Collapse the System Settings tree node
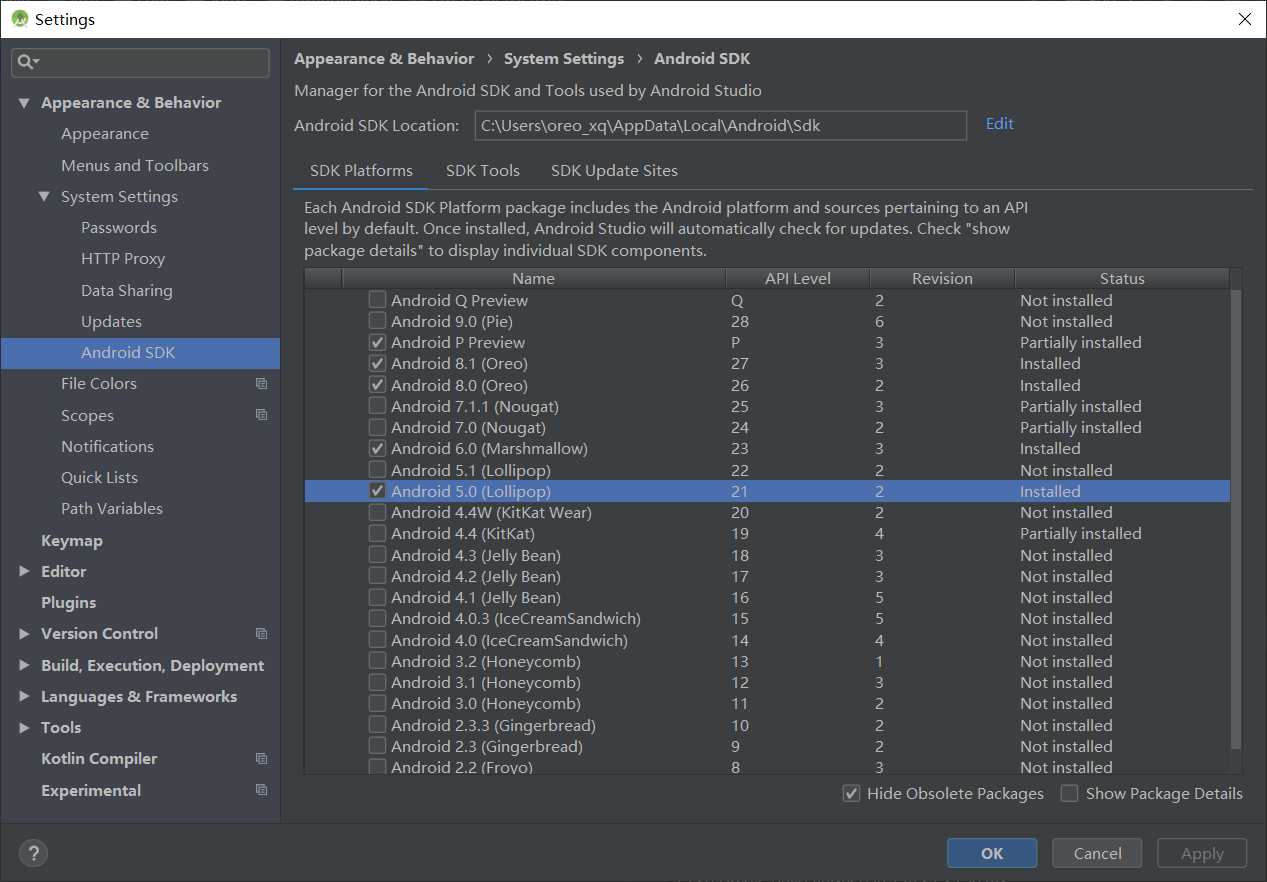Screen dimensions: 1267x882 [44, 197]
